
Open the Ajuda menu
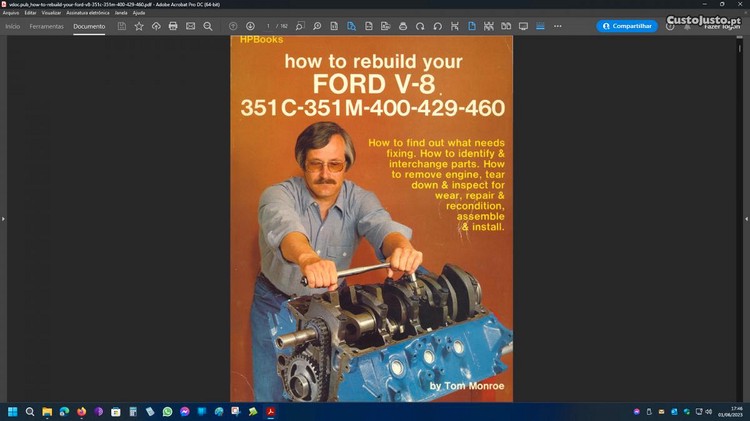coord(139,13)
